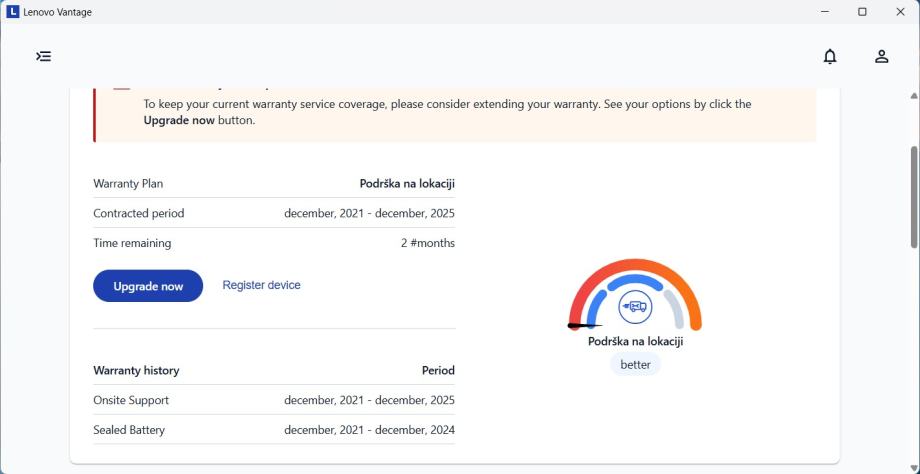Open the notifications bell
This screenshot has width=920, height=474.
(830, 56)
